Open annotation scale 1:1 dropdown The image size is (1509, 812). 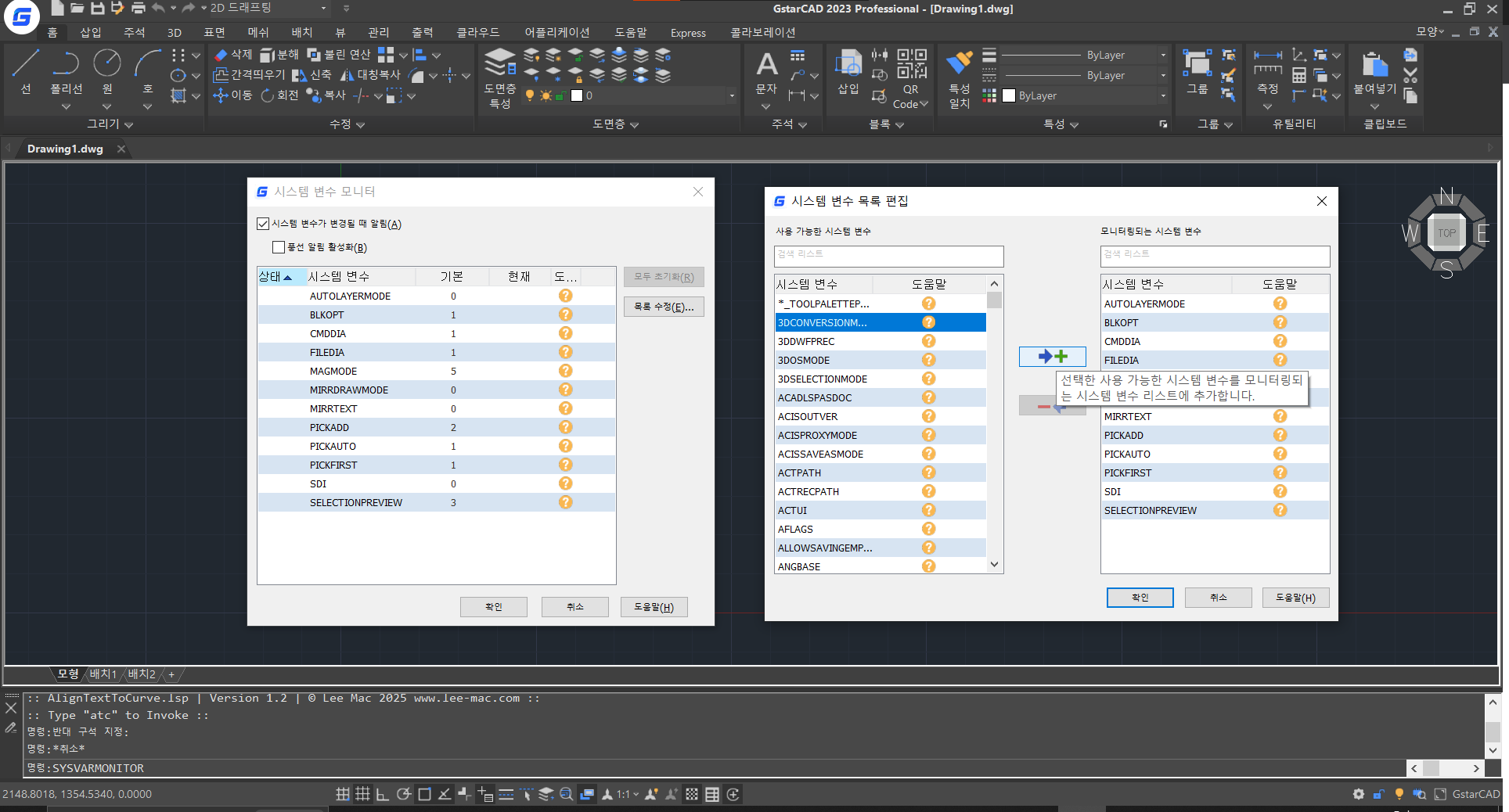(628, 794)
